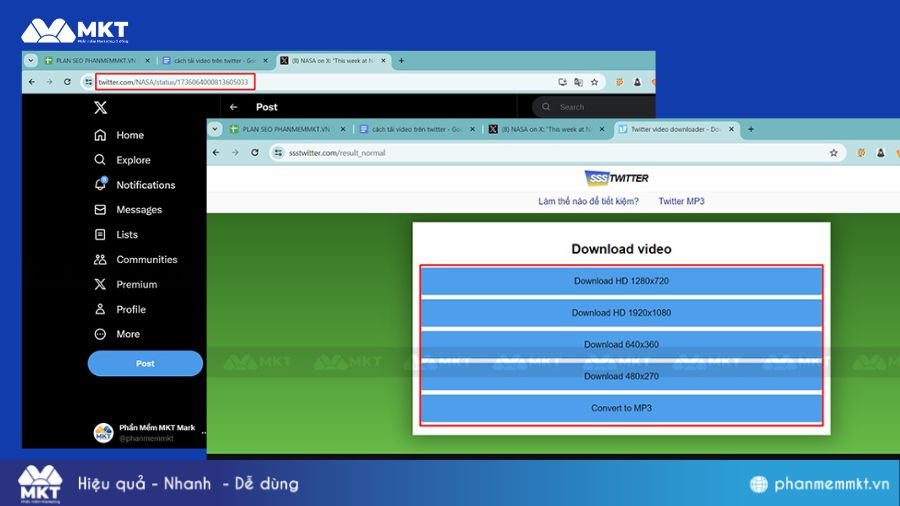Open Communities in the Twitter sidebar
The width and height of the screenshot is (900, 506).
pyautogui.click(x=135, y=259)
